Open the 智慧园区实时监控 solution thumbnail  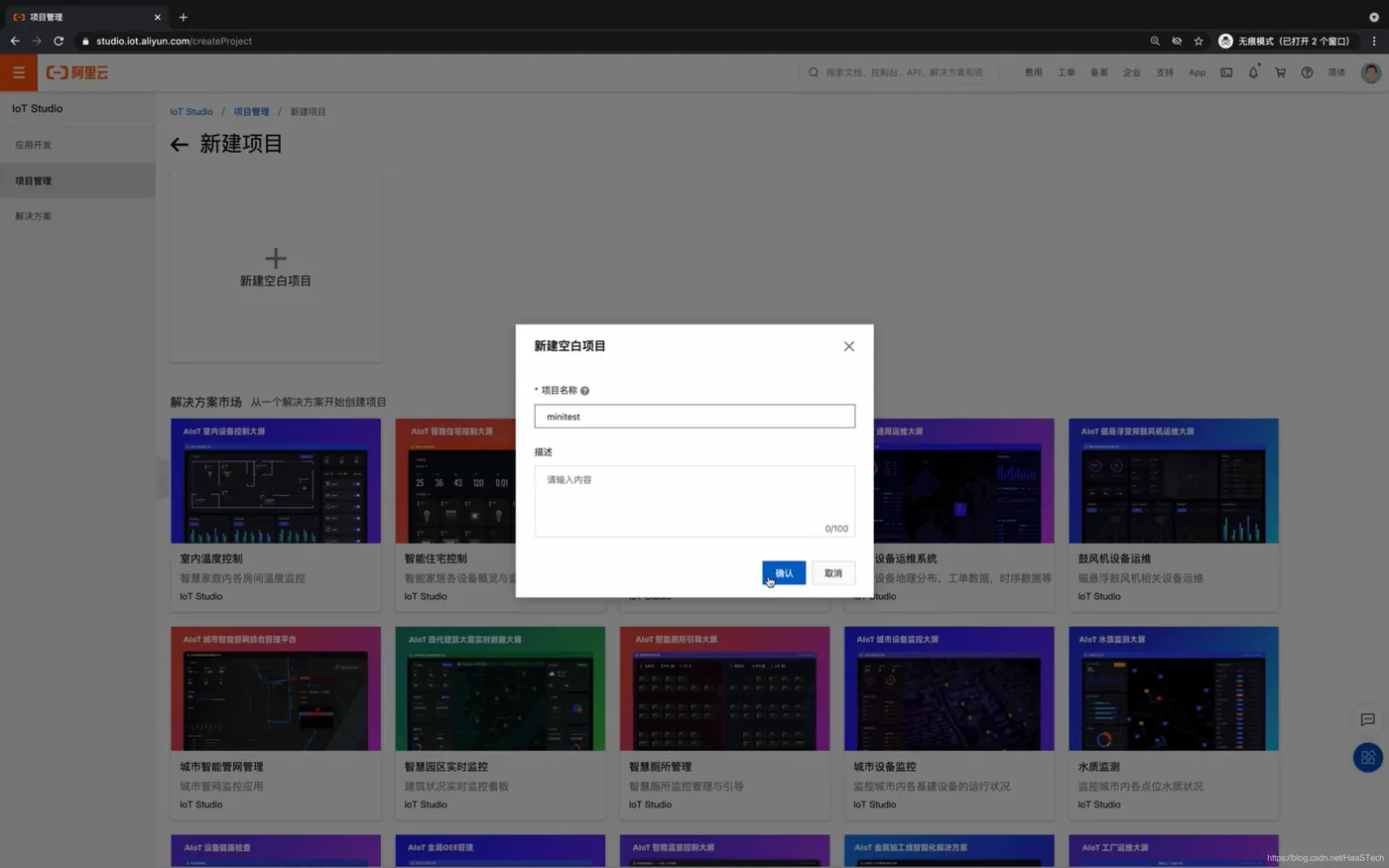click(x=500, y=688)
